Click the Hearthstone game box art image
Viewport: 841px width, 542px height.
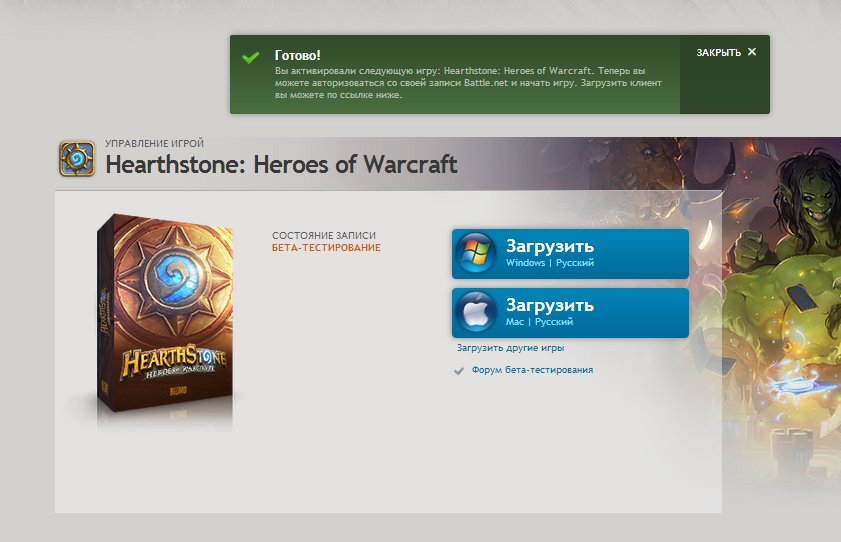[x=165, y=314]
